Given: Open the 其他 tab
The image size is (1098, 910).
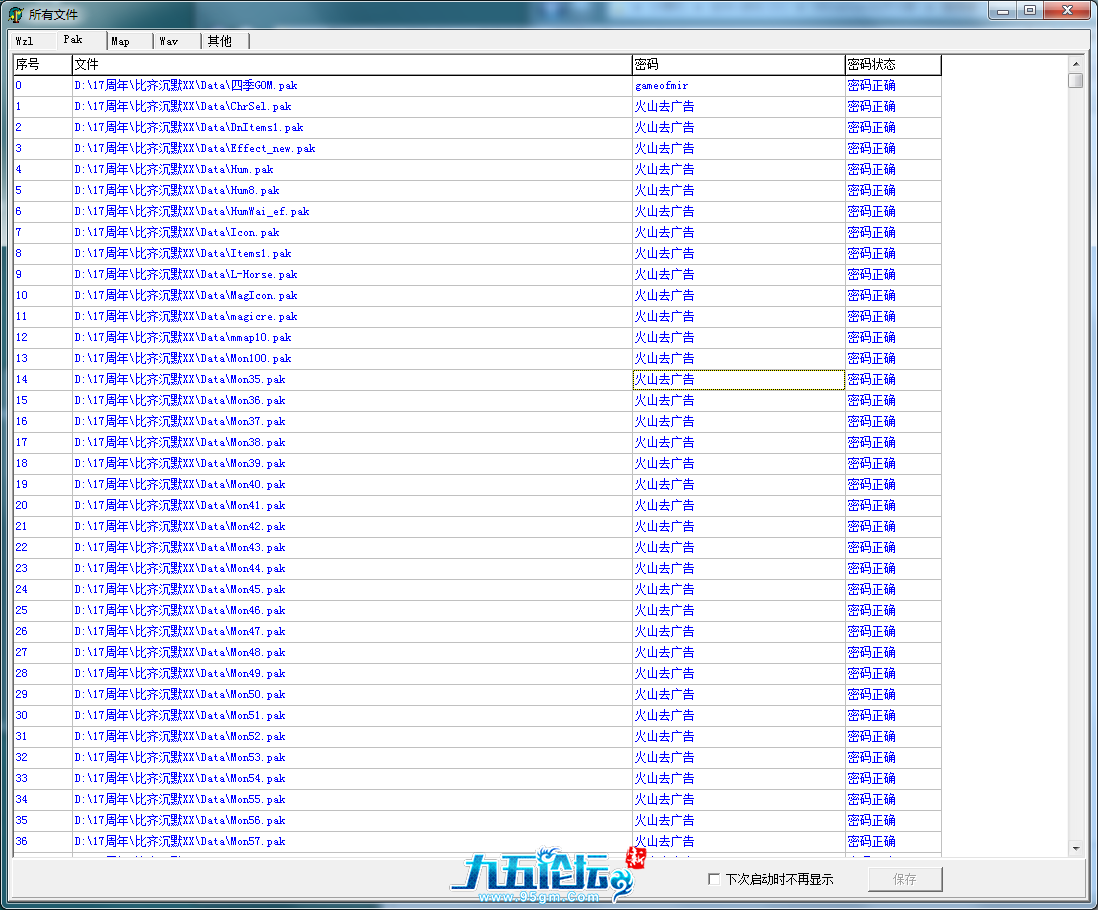Looking at the screenshot, I should 225,41.
